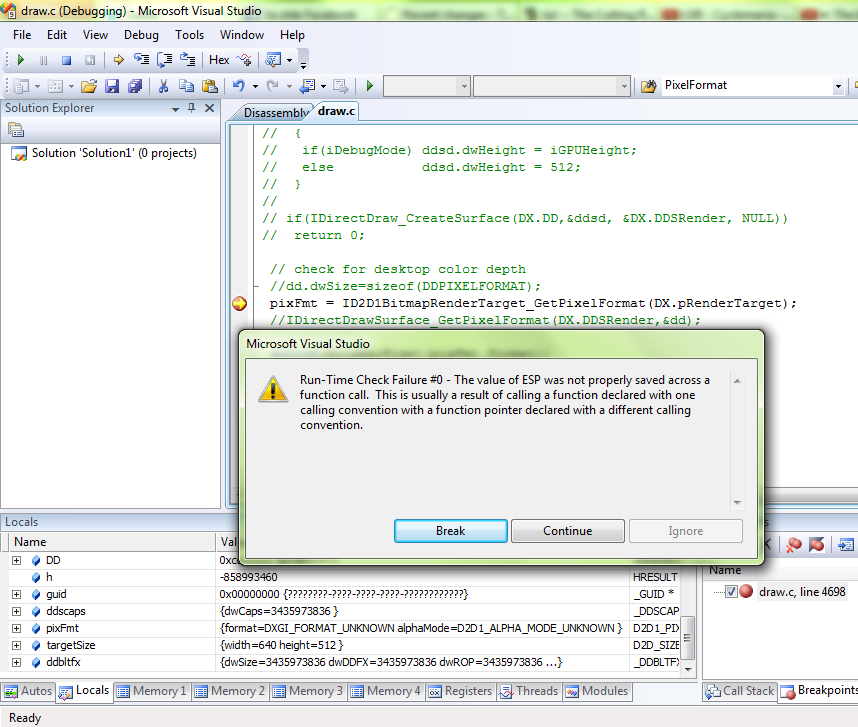The width and height of the screenshot is (858, 727).
Task: Expand the guid variable in Locals
Action: (16, 594)
